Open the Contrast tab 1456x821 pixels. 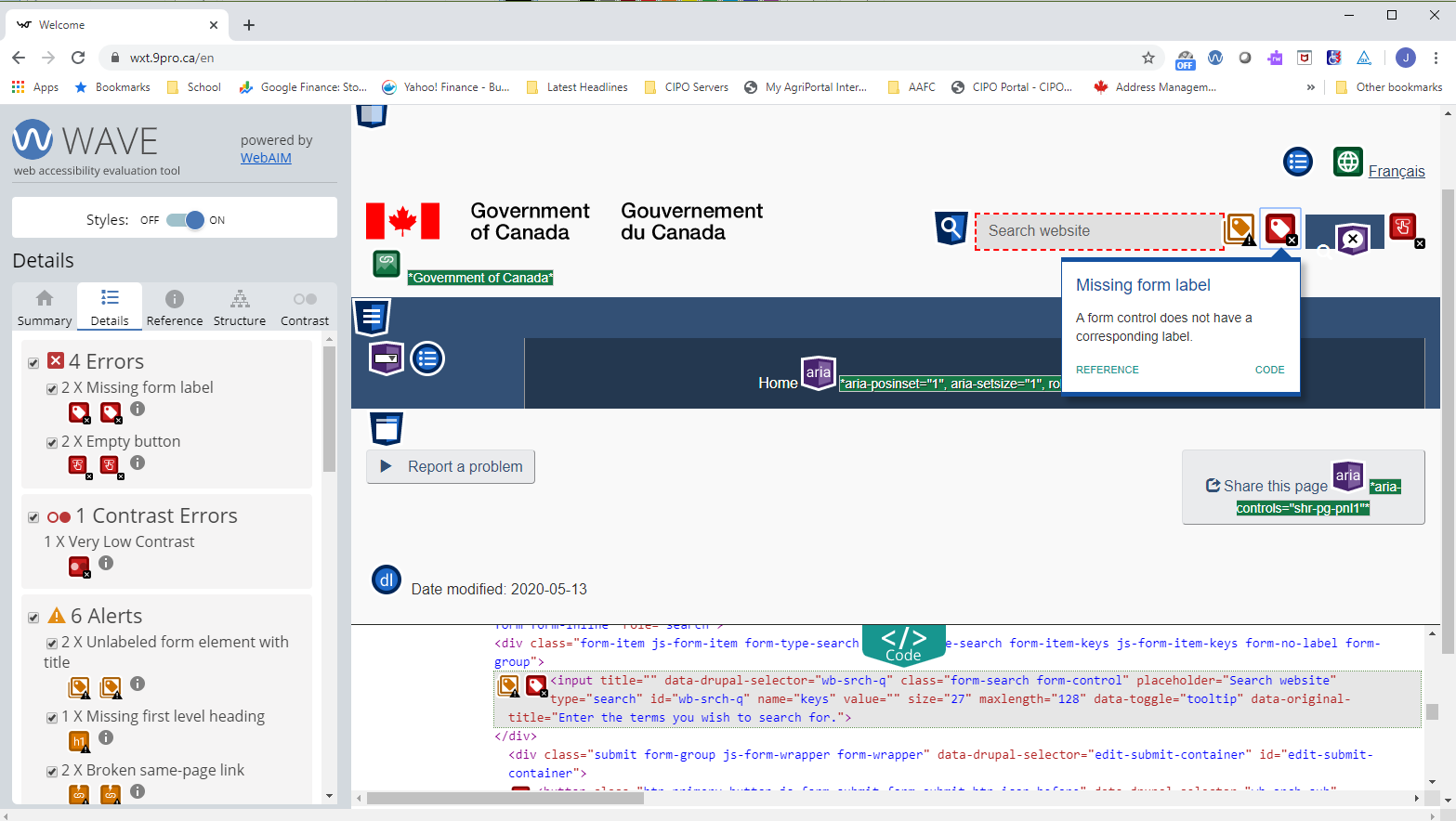click(305, 307)
